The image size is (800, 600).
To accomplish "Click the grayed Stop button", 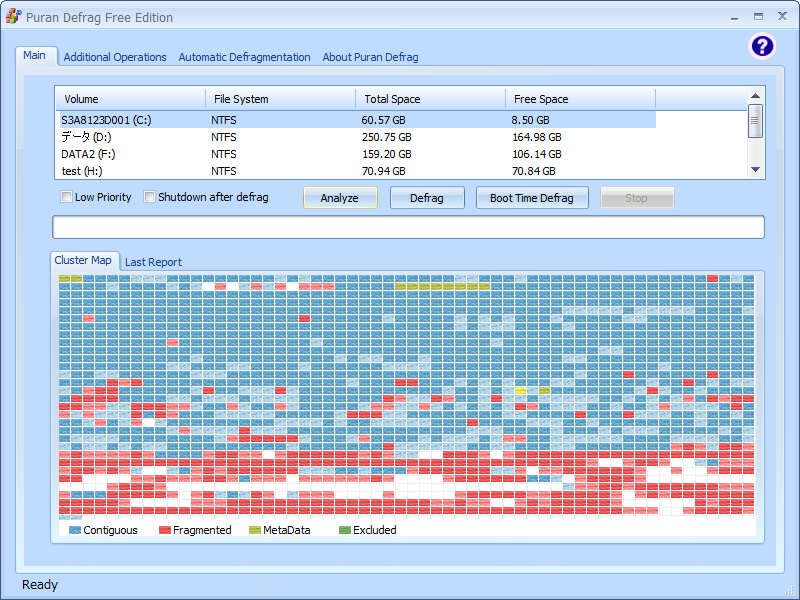I will (x=637, y=198).
